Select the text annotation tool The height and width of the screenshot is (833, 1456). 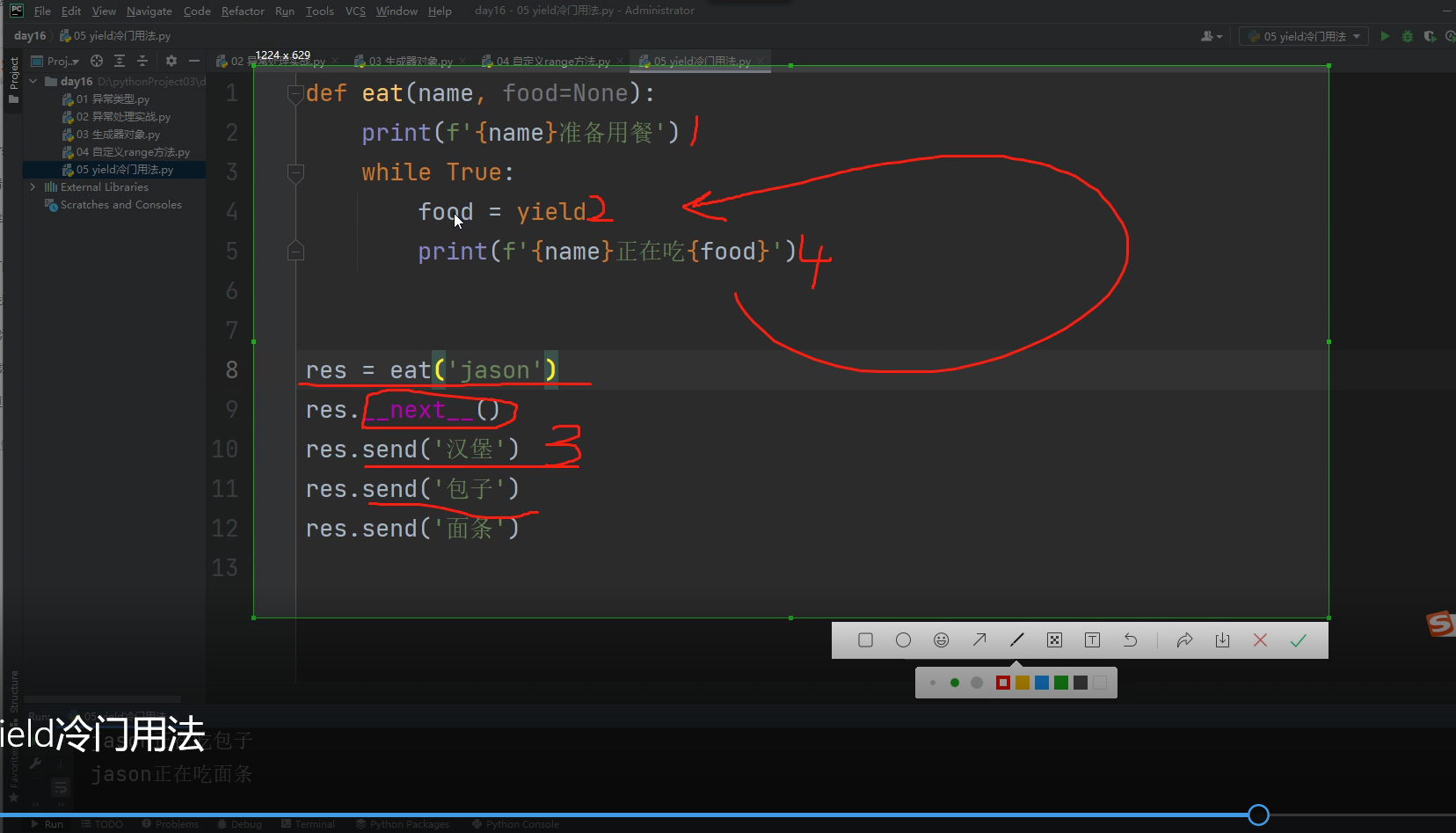(x=1092, y=640)
